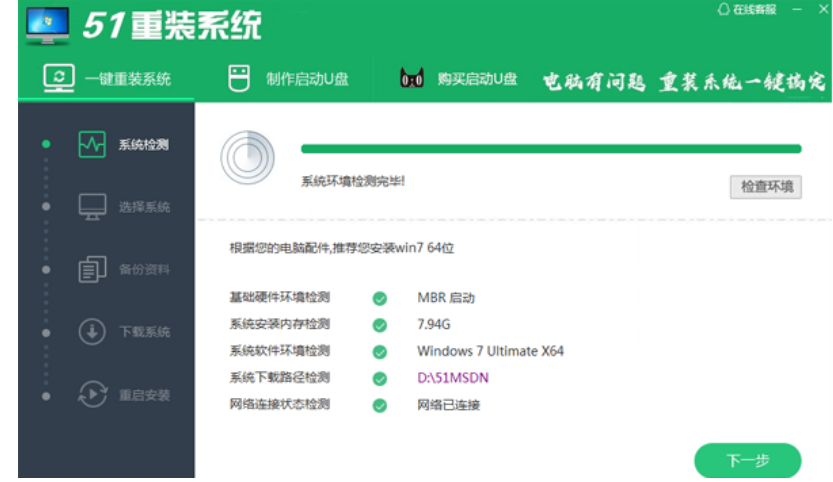This screenshot has height=482, width=833.
Task: Click the 电脑有问题 重装系统一键搞定 slogan banner
Action: [x=684, y=81]
